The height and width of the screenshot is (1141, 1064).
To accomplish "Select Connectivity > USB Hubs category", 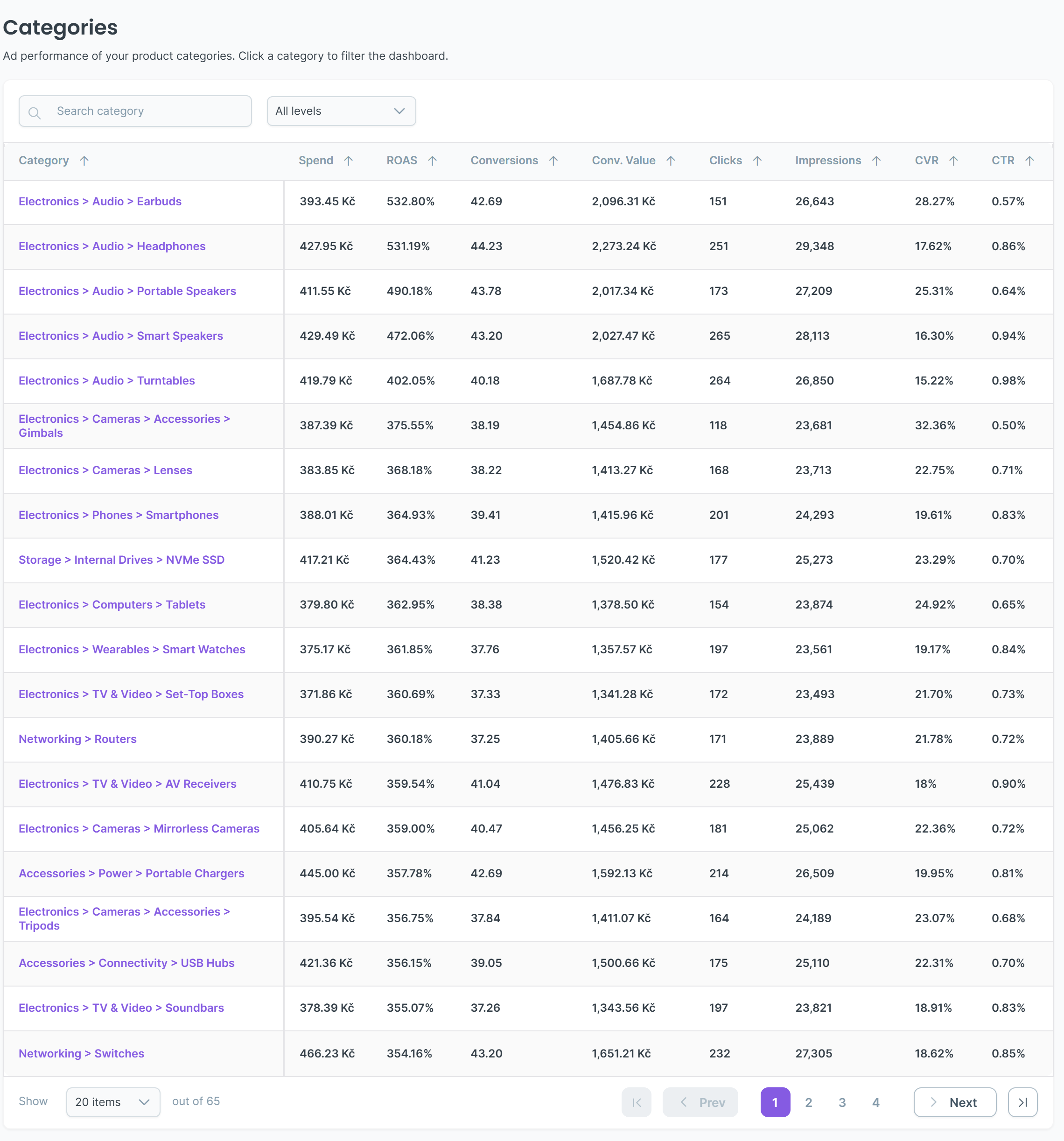I will tap(127, 963).
